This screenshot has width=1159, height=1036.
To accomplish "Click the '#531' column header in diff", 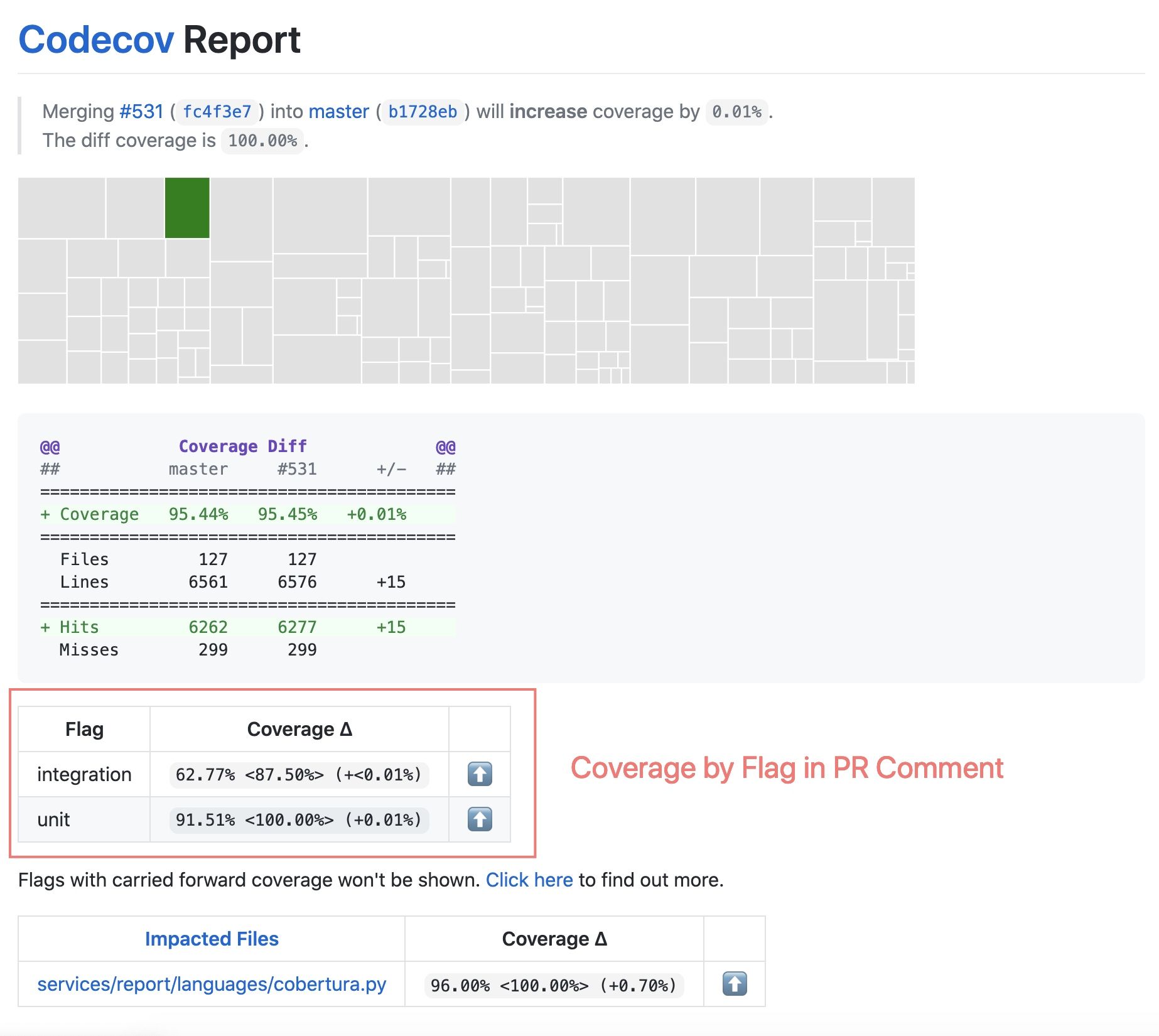I will point(297,469).
